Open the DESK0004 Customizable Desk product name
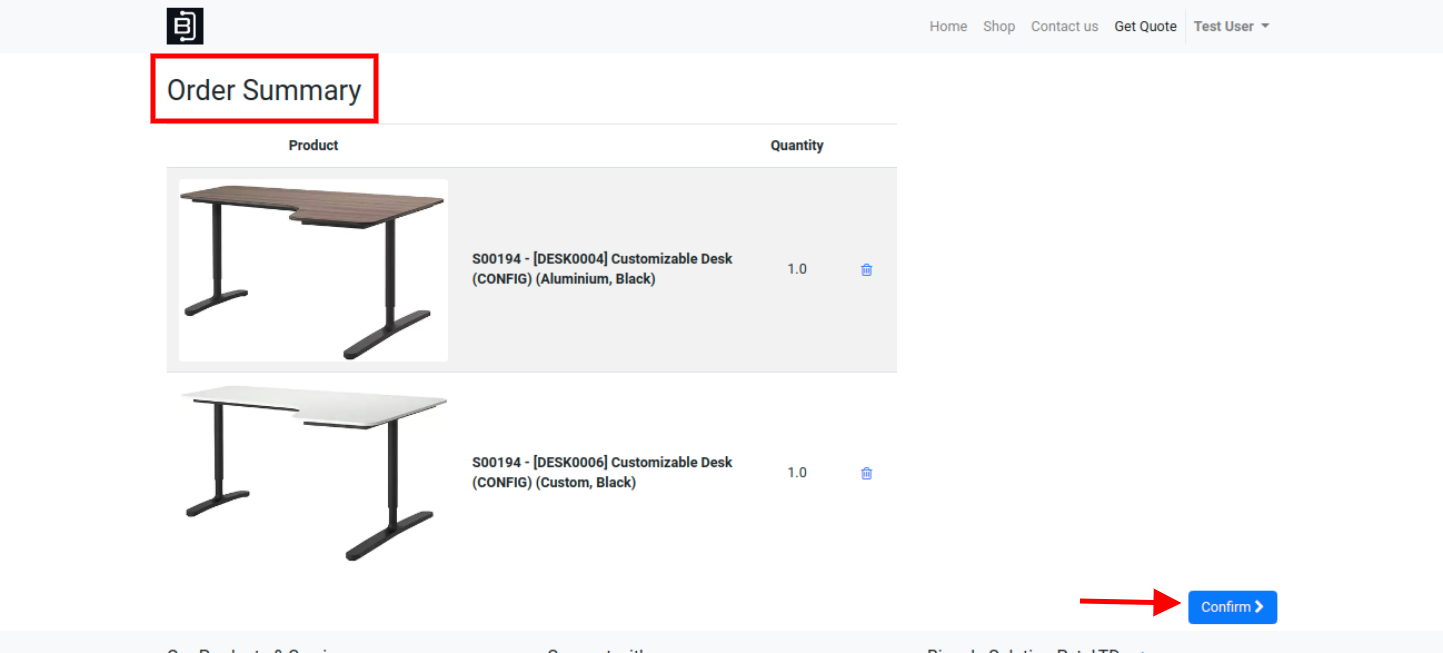The width and height of the screenshot is (1443, 653). coord(602,269)
